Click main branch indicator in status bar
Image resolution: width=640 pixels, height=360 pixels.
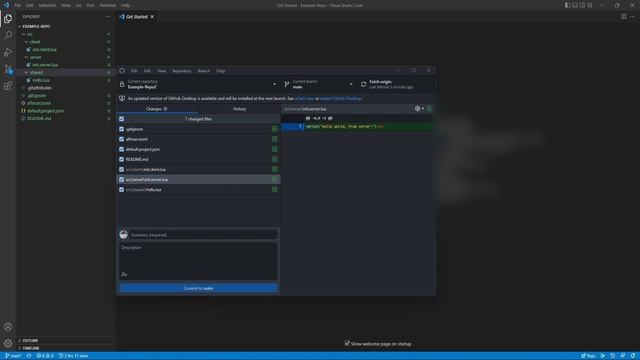click(x=13, y=356)
